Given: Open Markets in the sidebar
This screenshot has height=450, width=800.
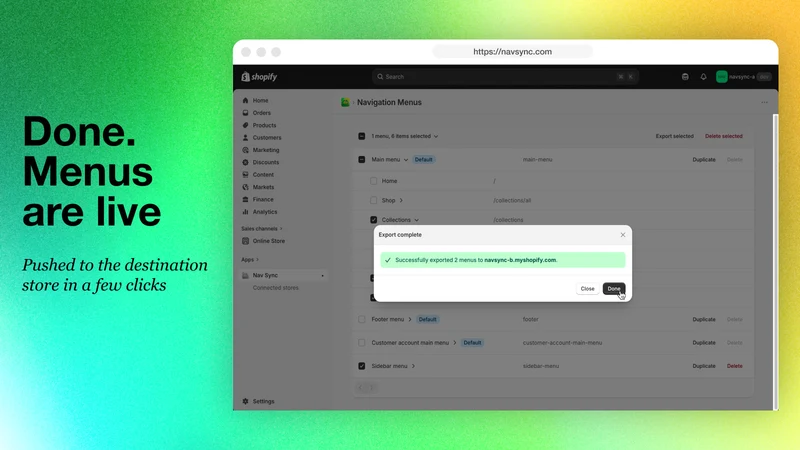Looking at the screenshot, I should point(263,187).
